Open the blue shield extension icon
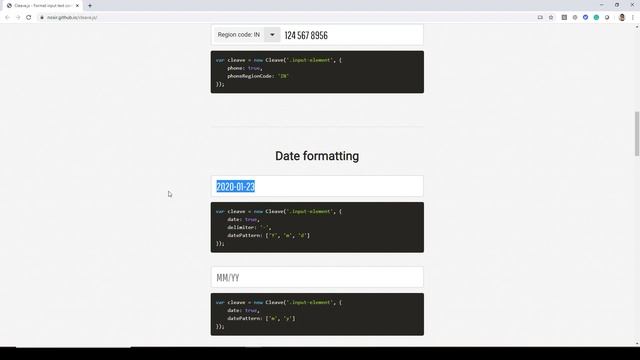The image size is (640, 360). tap(585, 18)
